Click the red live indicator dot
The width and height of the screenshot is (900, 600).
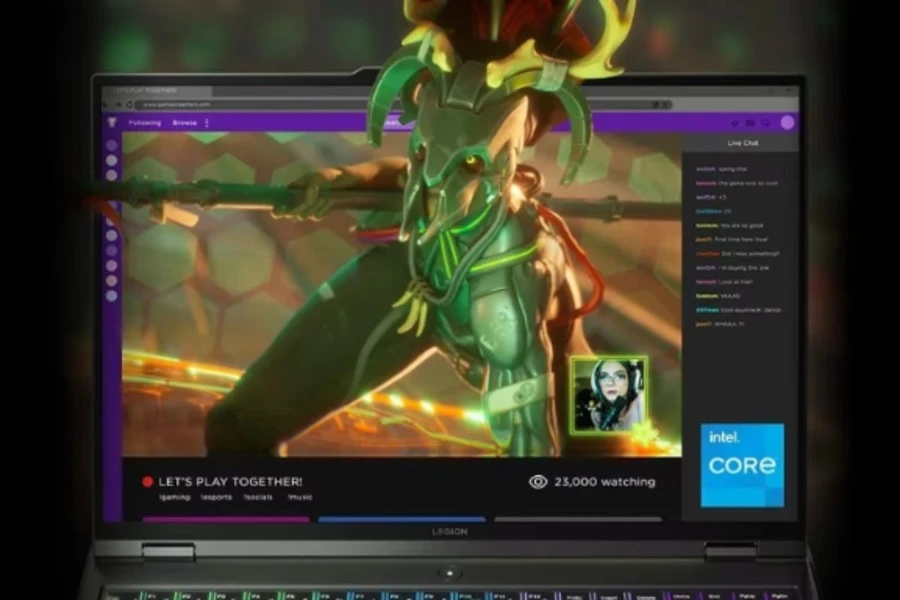point(148,482)
